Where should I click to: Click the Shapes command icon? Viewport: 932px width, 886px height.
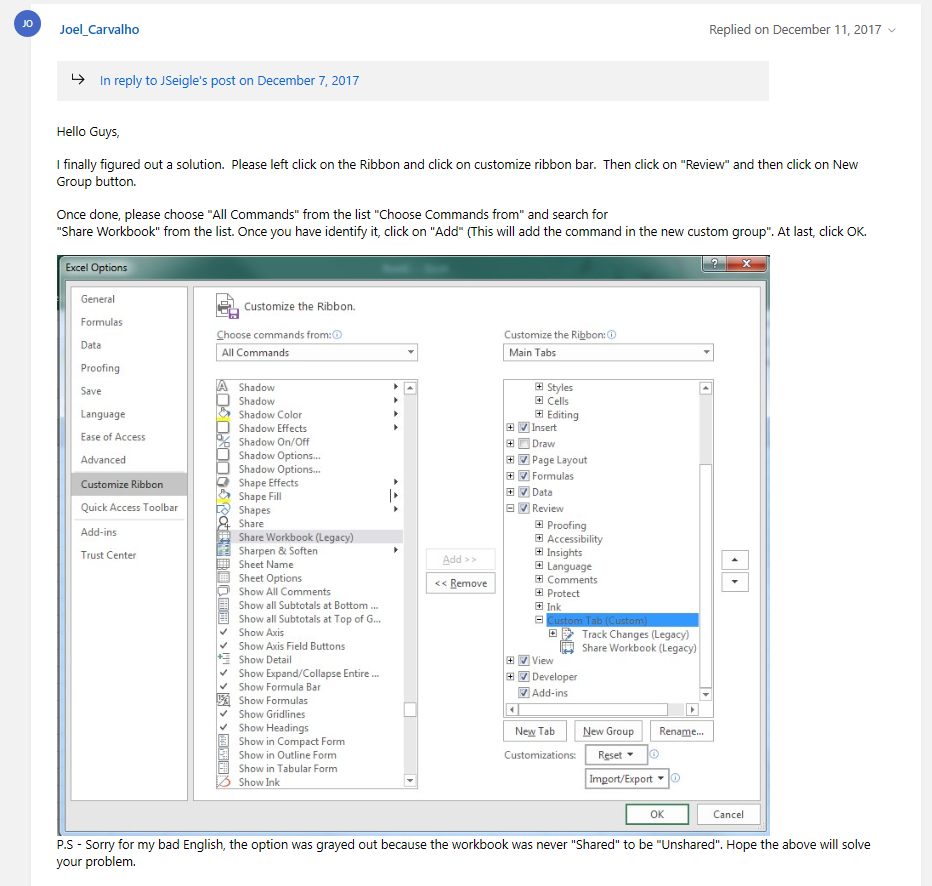[223, 509]
